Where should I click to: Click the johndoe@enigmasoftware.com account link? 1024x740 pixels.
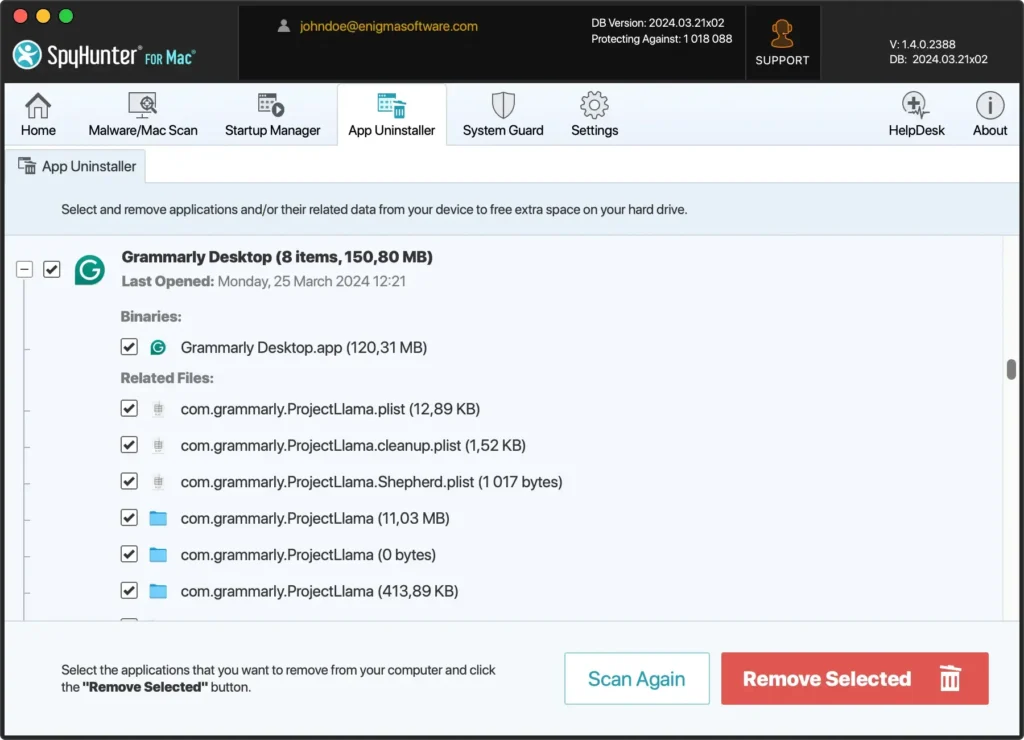point(388,27)
